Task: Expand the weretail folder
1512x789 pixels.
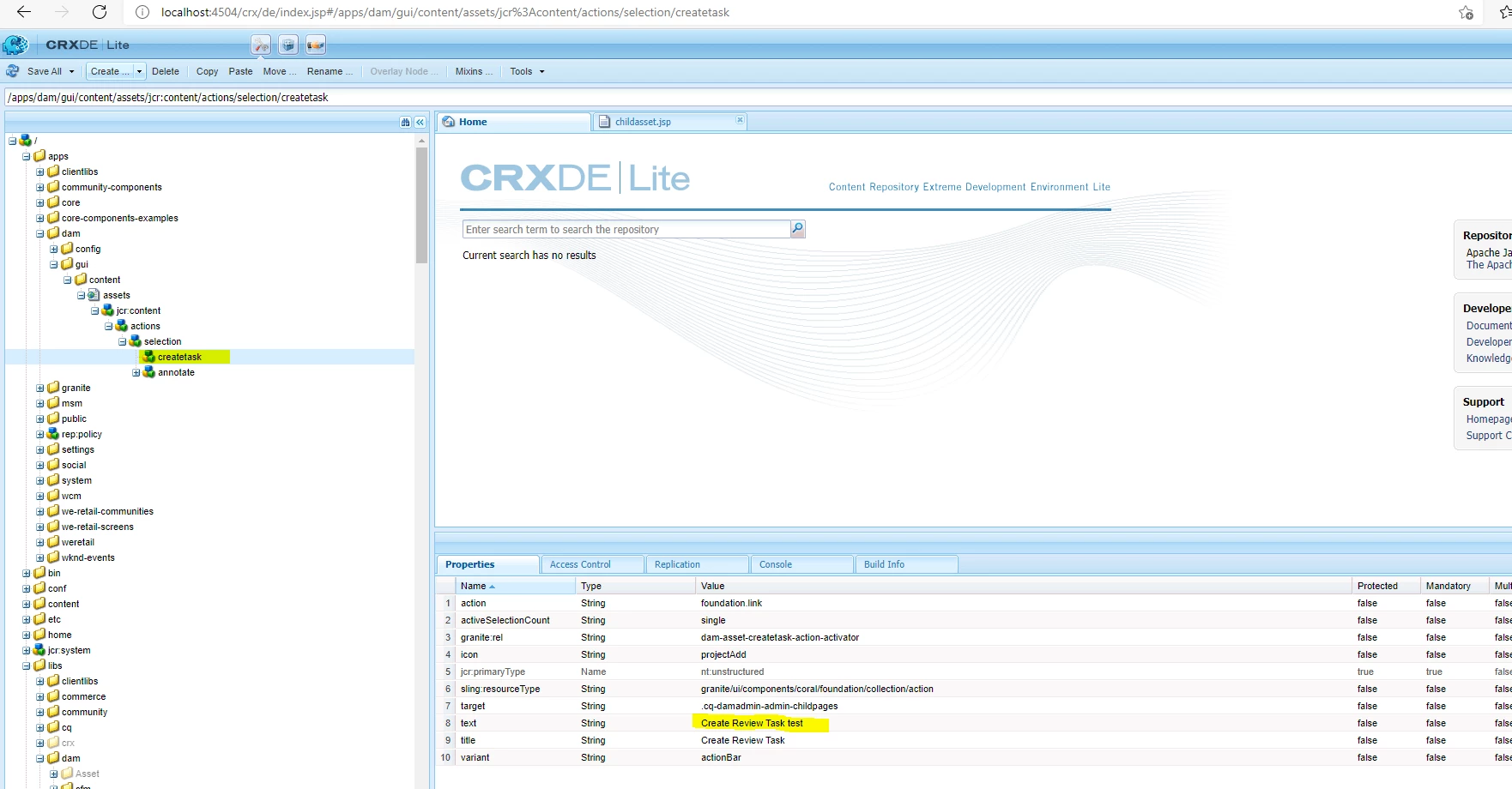Action: (40, 542)
